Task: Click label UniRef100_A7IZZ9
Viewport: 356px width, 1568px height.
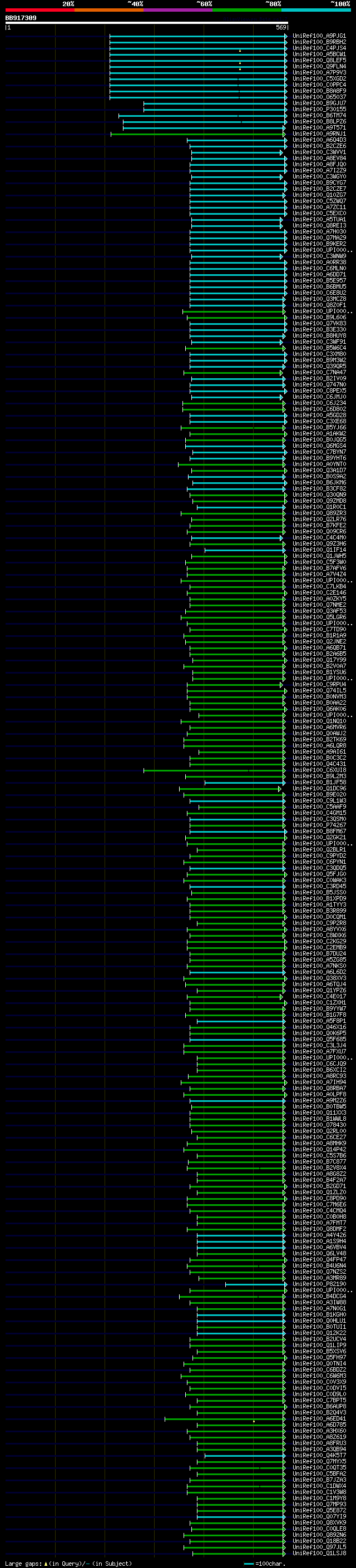Action: (319, 170)
